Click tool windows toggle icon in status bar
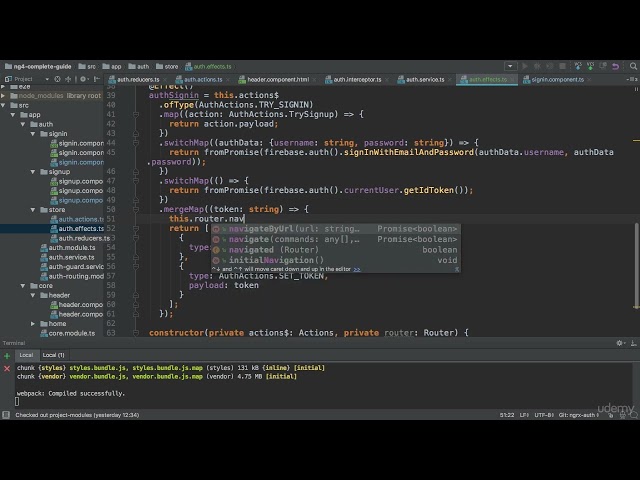This screenshot has width=640, height=480. [x=6, y=414]
